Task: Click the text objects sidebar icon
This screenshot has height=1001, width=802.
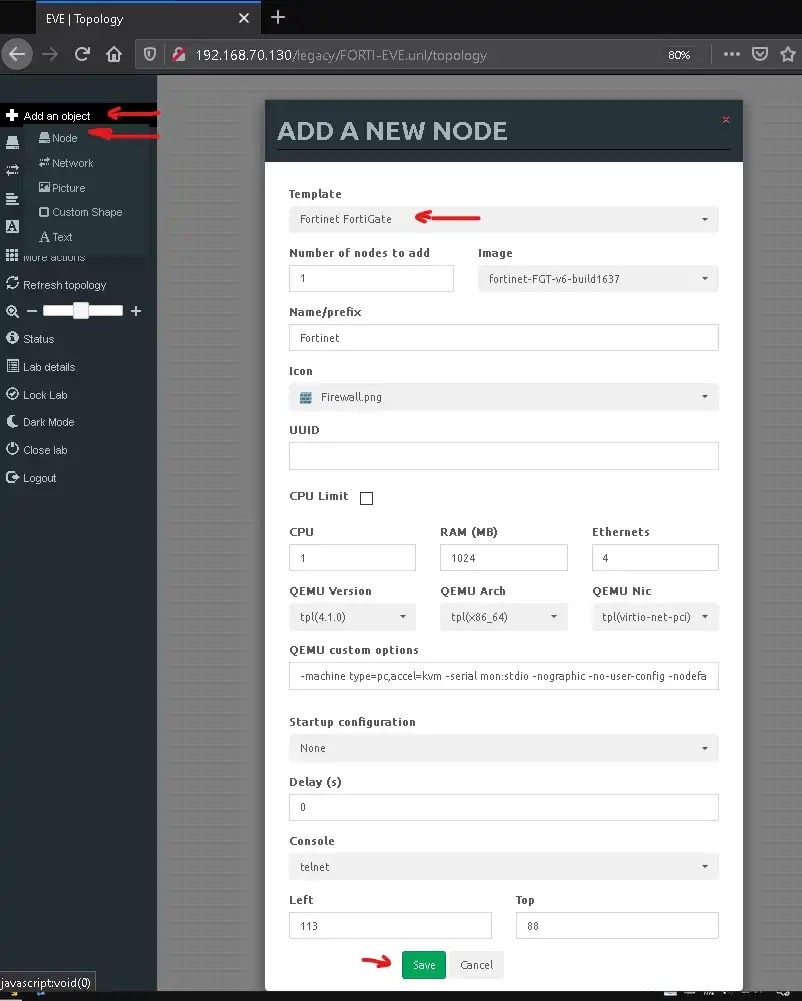Action: (x=12, y=227)
